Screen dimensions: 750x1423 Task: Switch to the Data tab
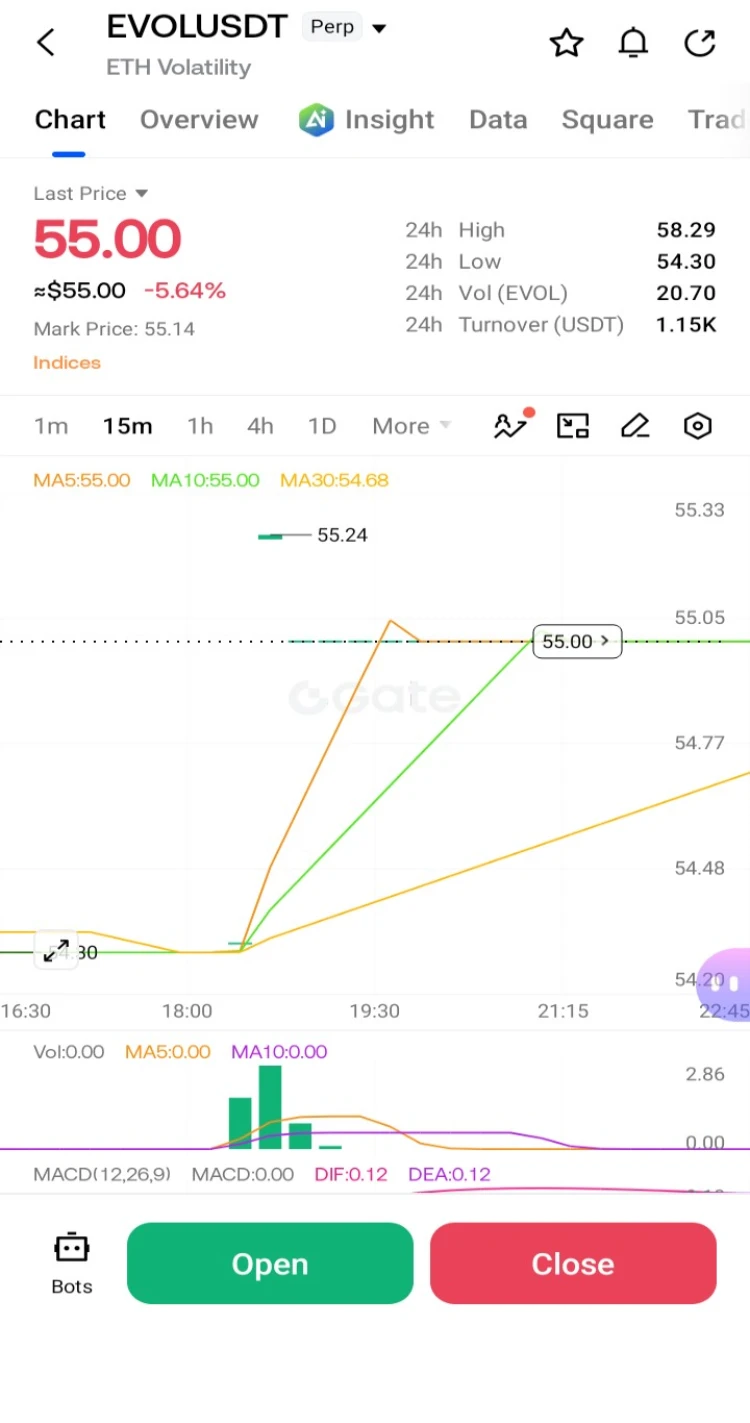tap(498, 120)
